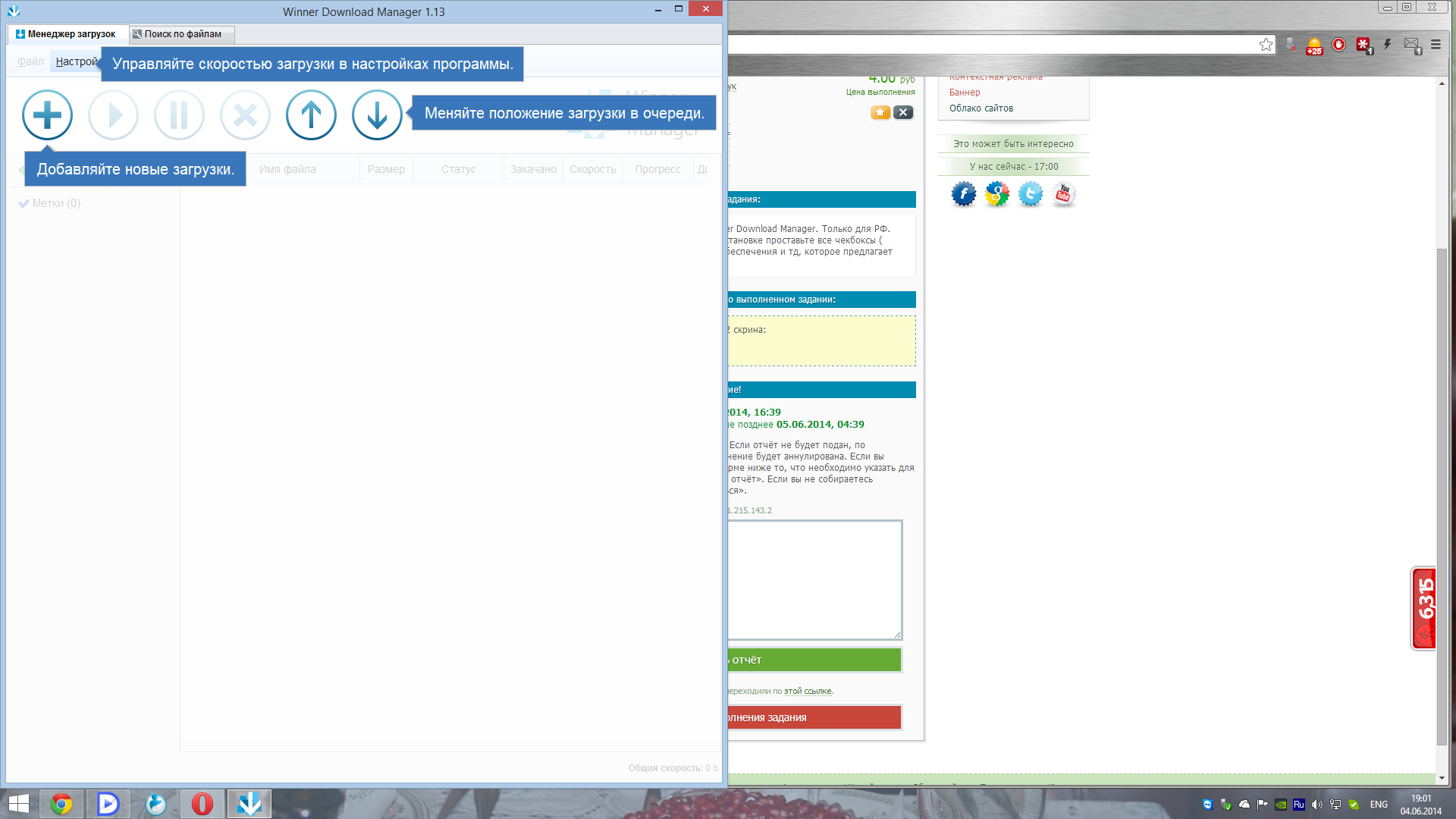Bookmark page with star in browser address bar
Image resolution: width=1456 pixels, height=819 pixels.
(x=1266, y=45)
